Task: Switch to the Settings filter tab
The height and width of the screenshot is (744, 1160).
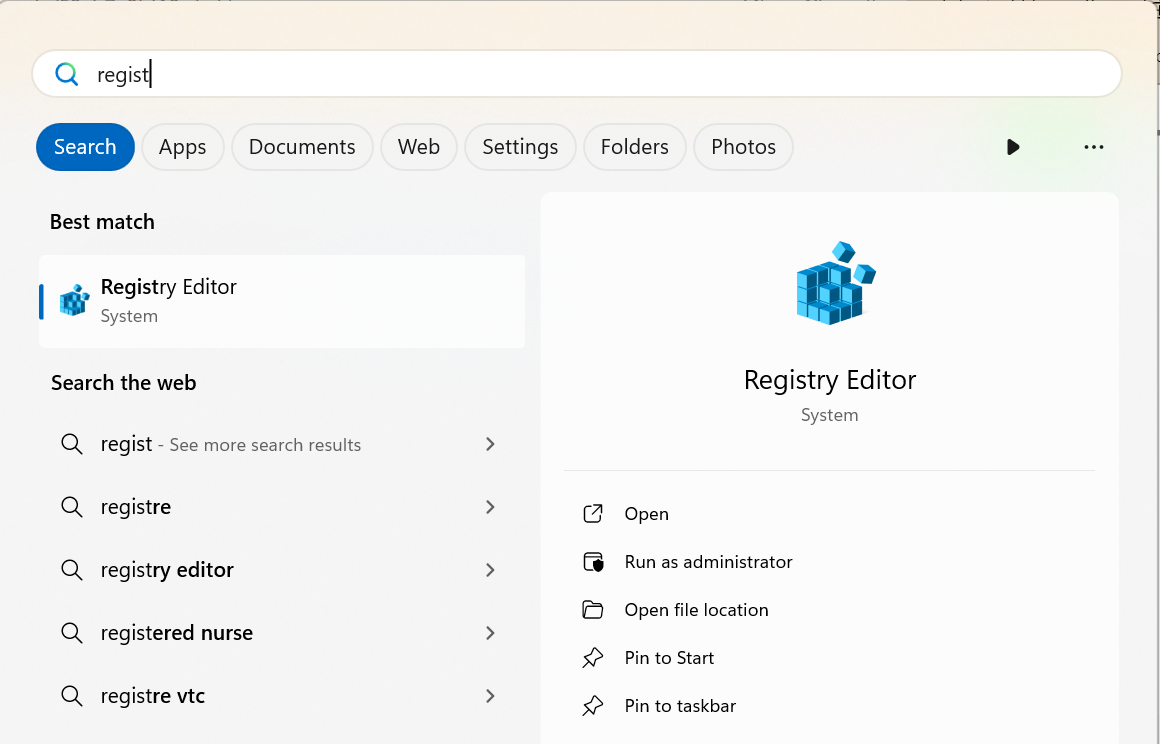Action: click(x=520, y=147)
